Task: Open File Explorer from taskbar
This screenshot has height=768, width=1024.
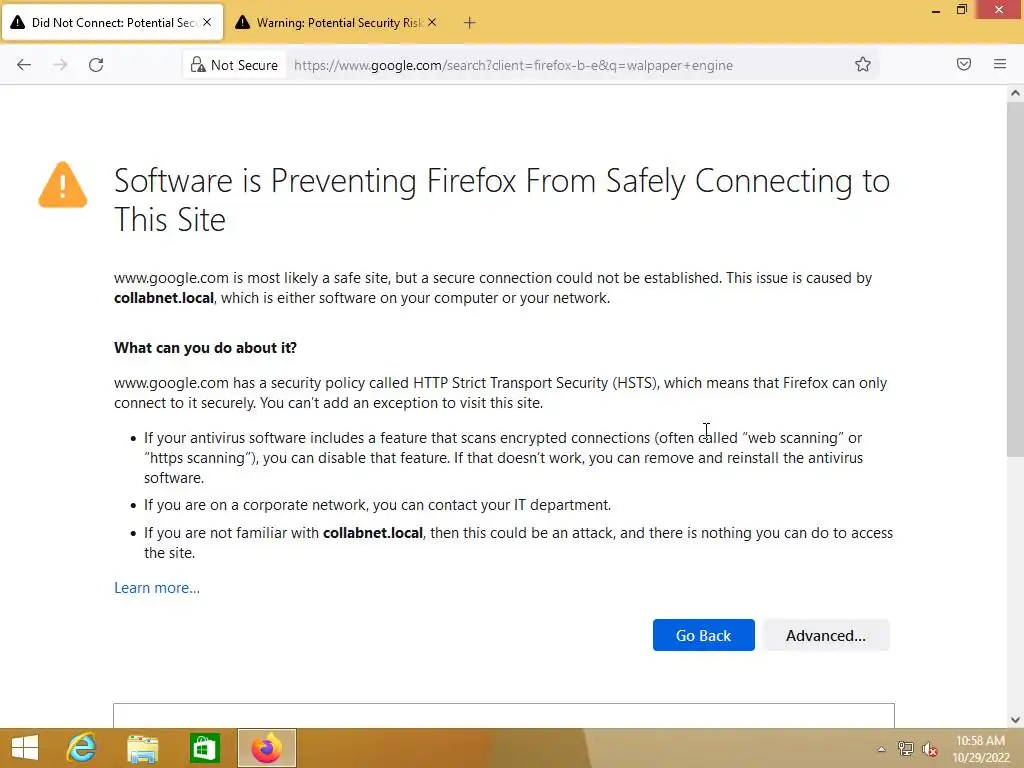Action: (x=142, y=748)
